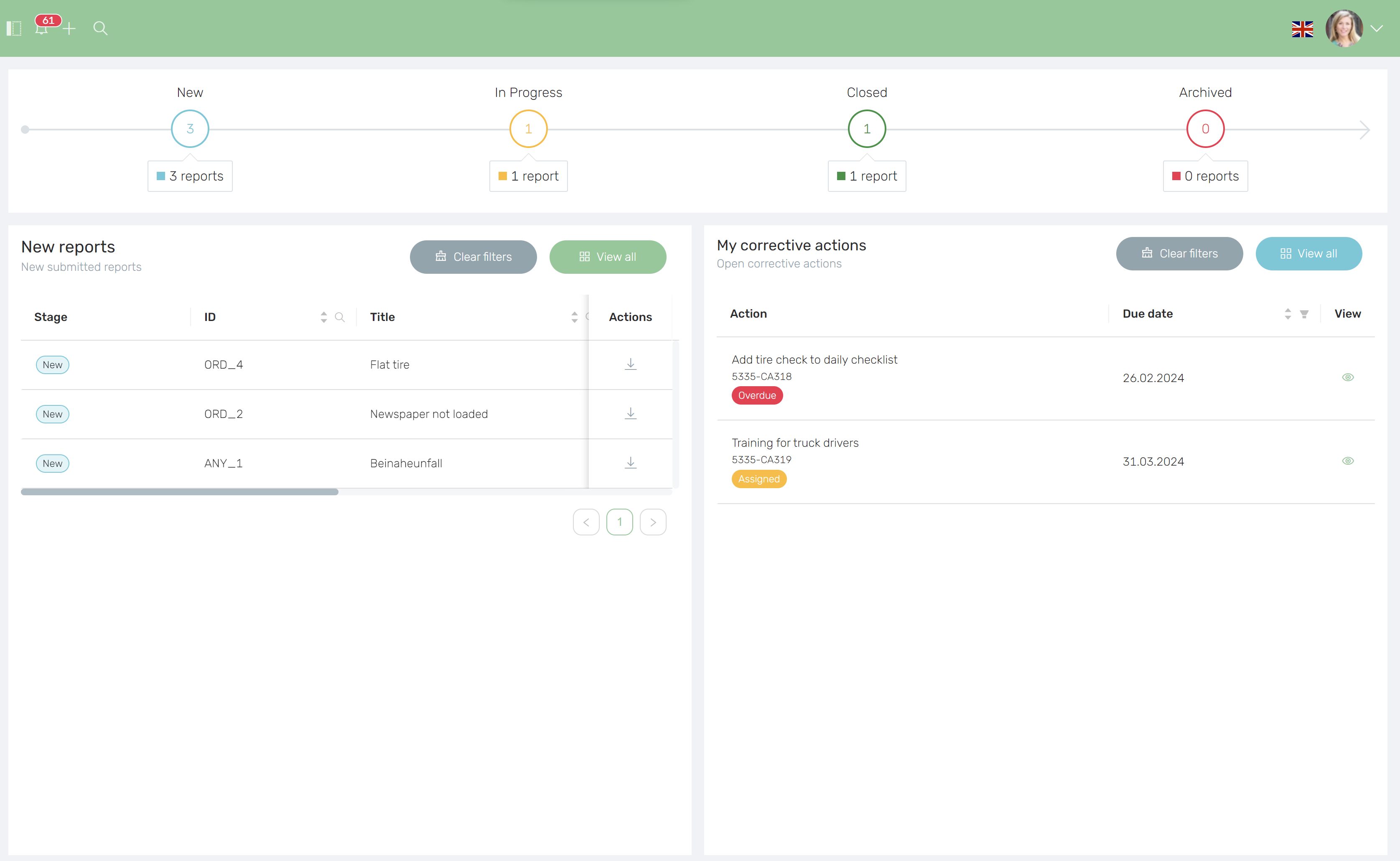The width and height of the screenshot is (1400, 861).
Task: Open the Newspaper not loaded title
Action: (x=429, y=414)
